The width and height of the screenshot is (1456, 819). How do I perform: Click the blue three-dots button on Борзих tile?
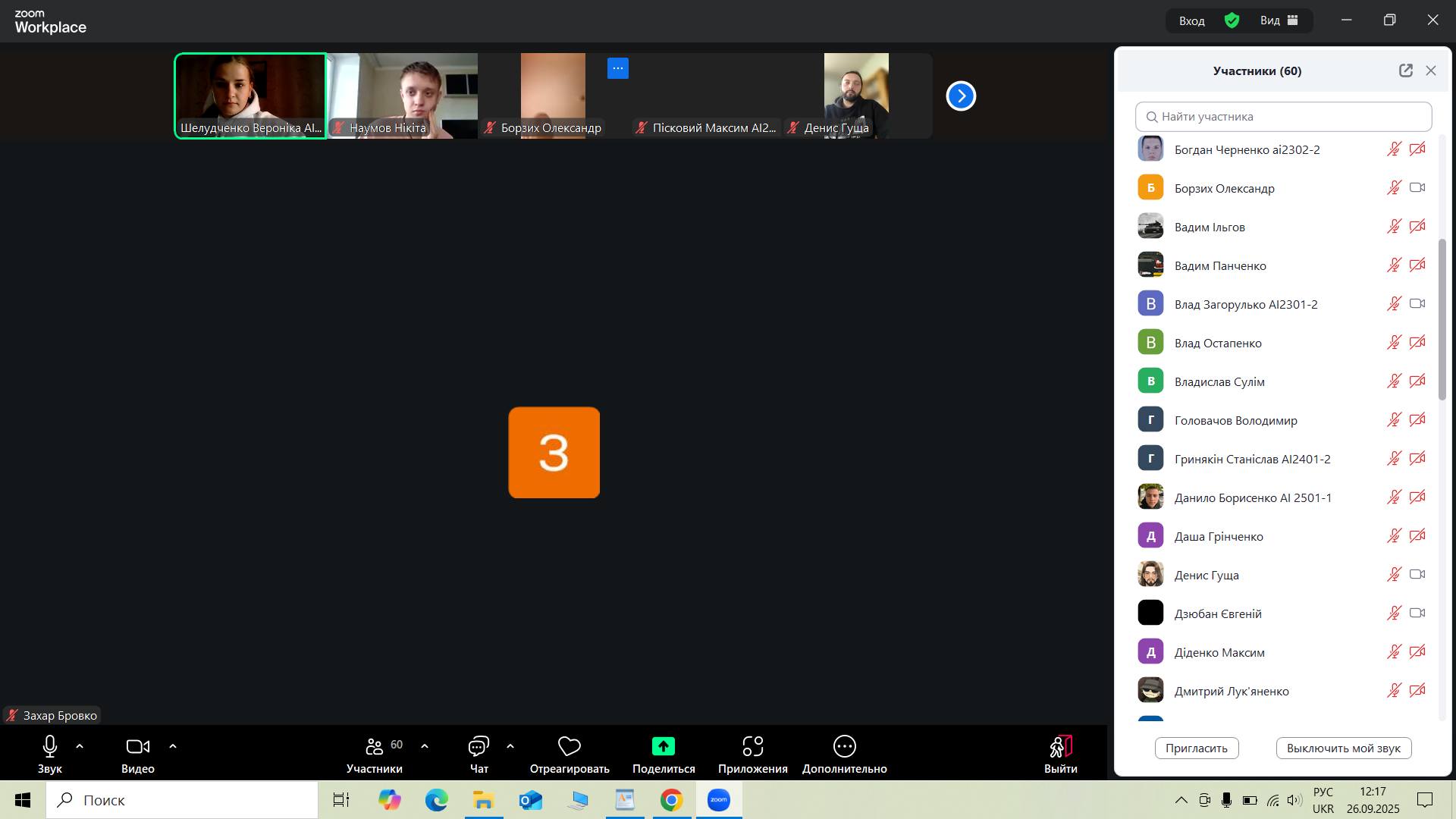(x=617, y=68)
